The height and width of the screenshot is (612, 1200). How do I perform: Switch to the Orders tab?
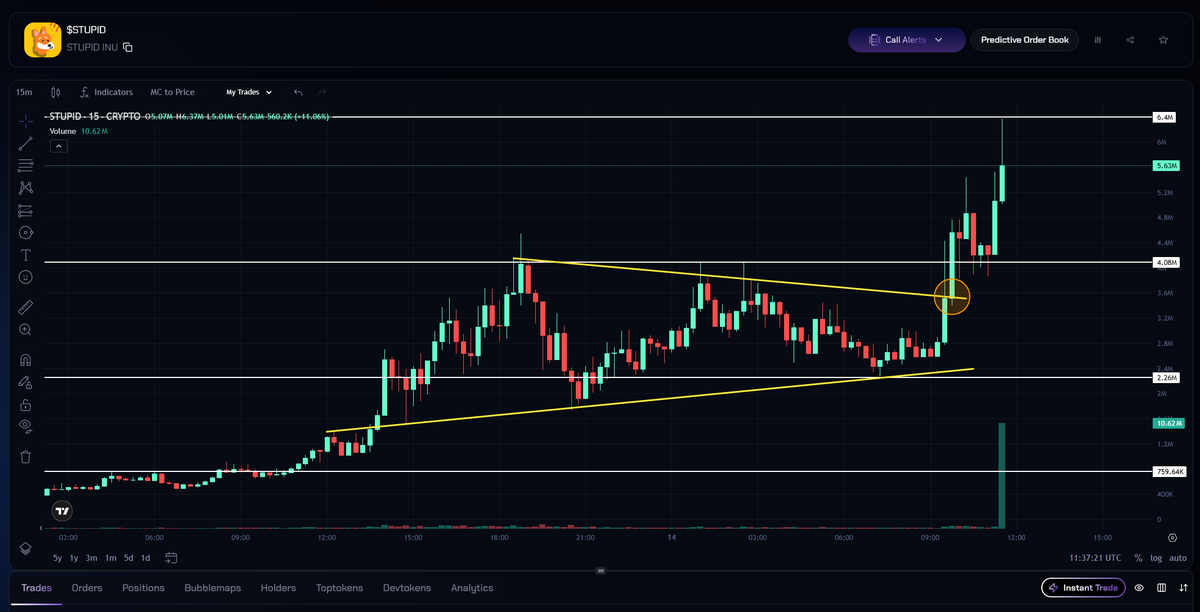(87, 588)
